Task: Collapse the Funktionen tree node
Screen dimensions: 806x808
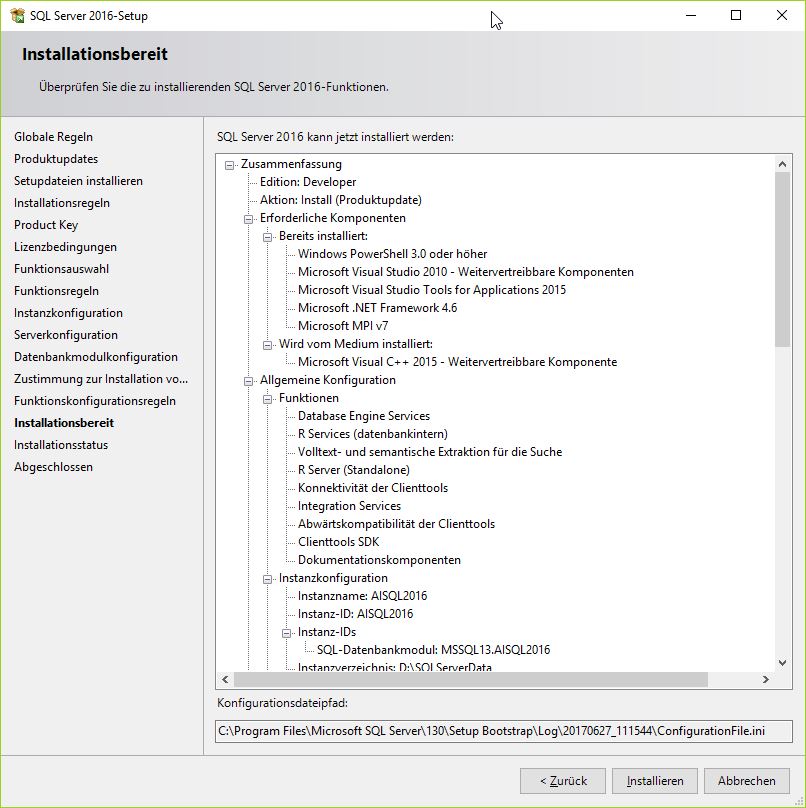Action: pos(267,399)
